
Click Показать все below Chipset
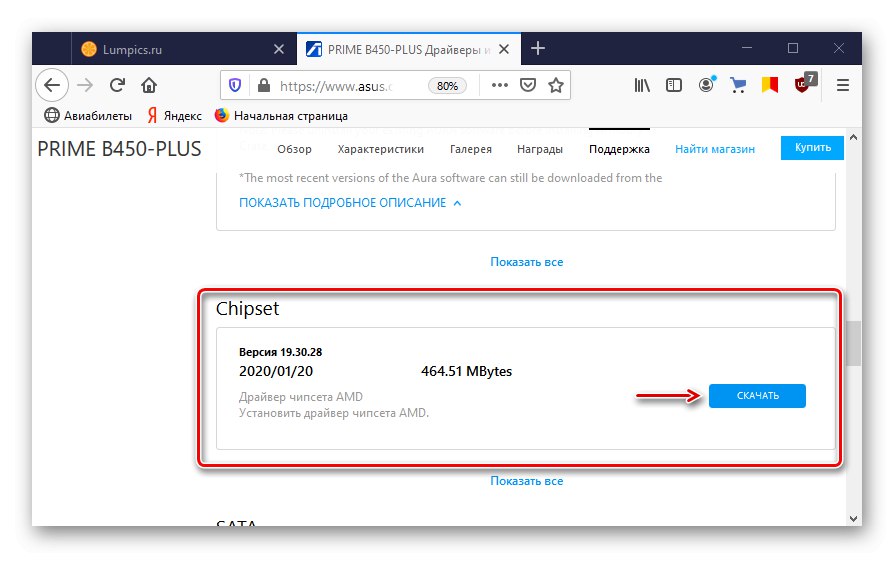pyautogui.click(x=527, y=481)
